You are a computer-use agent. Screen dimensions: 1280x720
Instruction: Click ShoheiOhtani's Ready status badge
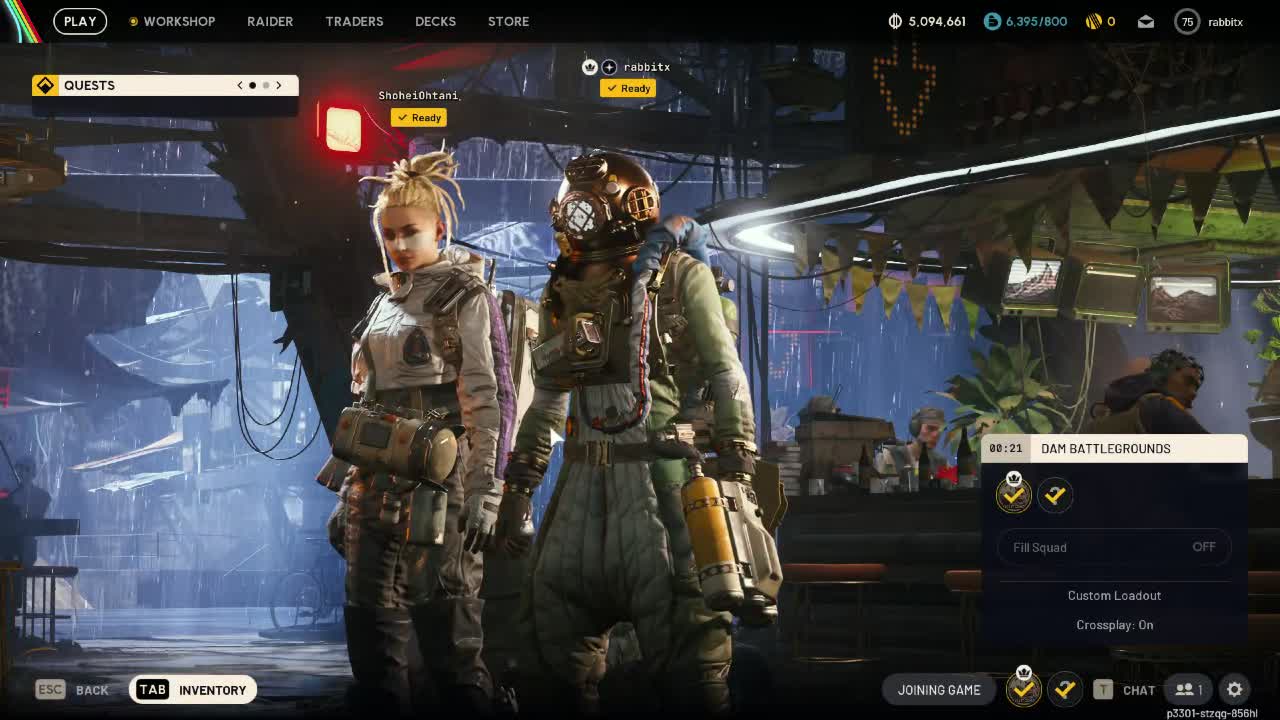(418, 117)
